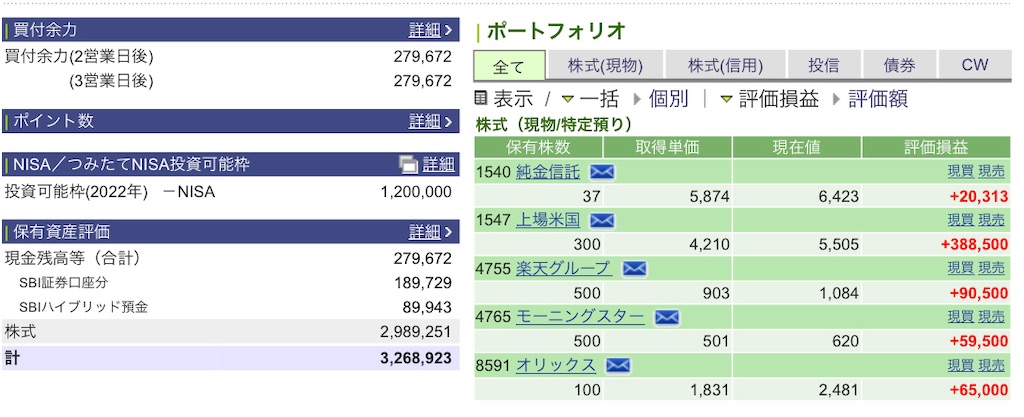Select the 債券 tab

pyautogui.click(x=899, y=65)
